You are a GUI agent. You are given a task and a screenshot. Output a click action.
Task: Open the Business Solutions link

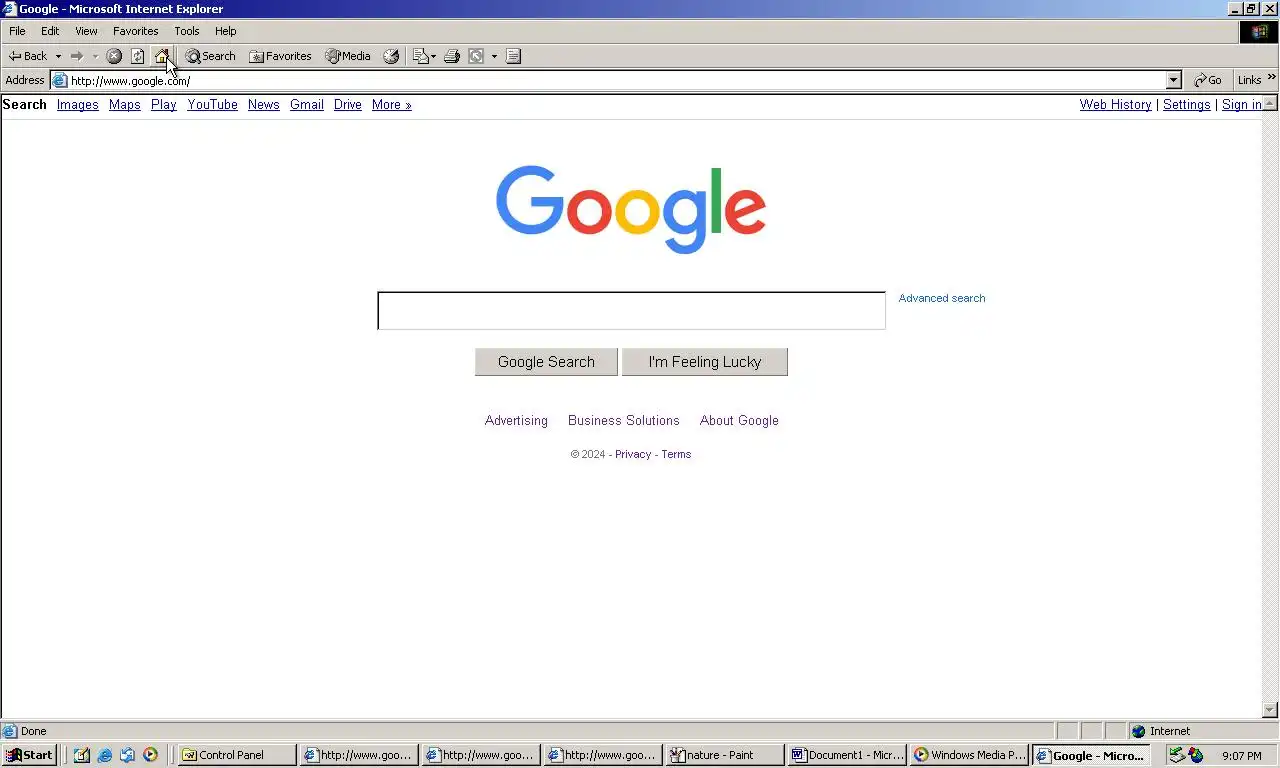623,420
